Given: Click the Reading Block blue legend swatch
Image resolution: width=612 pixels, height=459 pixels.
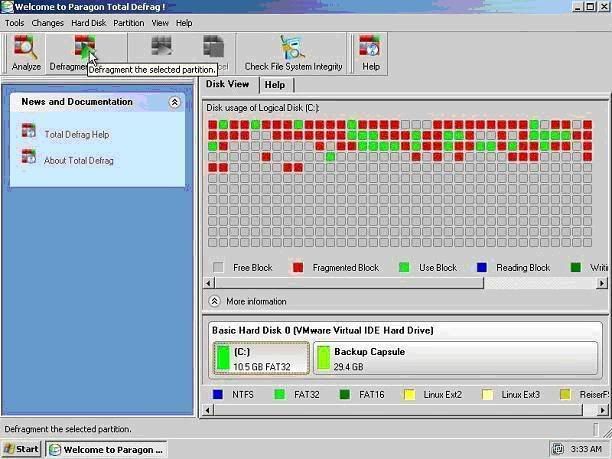Looking at the screenshot, I should pos(482,267).
